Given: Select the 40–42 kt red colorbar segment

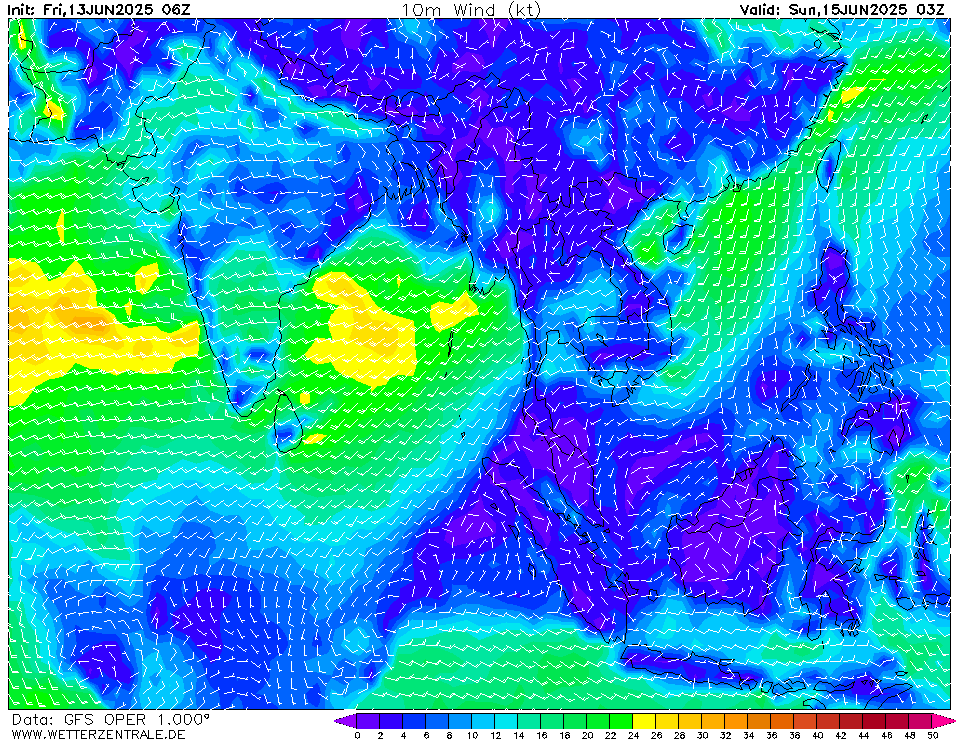Looking at the screenshot, I should pyautogui.click(x=829, y=721).
